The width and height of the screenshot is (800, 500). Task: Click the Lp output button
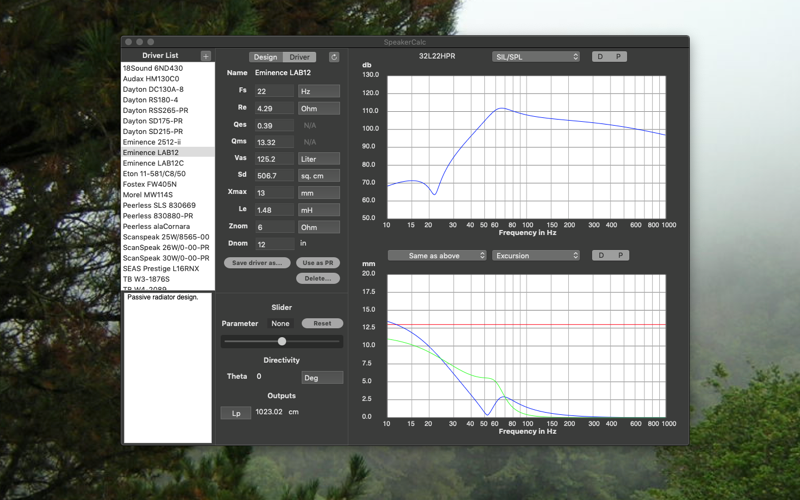coord(236,413)
